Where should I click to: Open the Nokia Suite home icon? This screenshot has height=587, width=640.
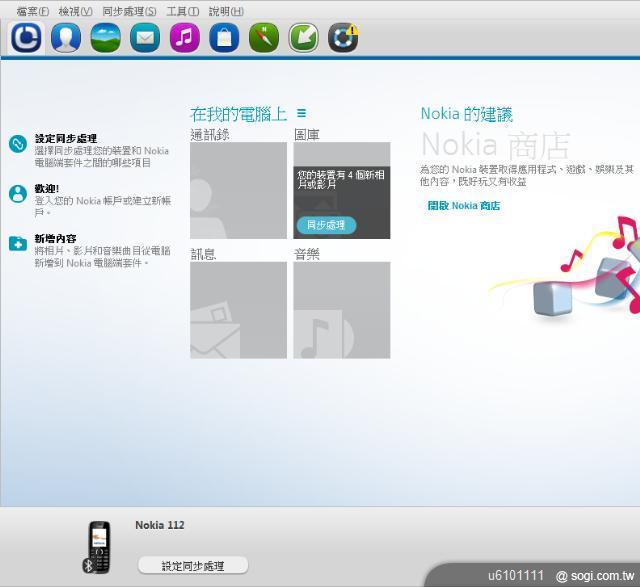pos(26,38)
